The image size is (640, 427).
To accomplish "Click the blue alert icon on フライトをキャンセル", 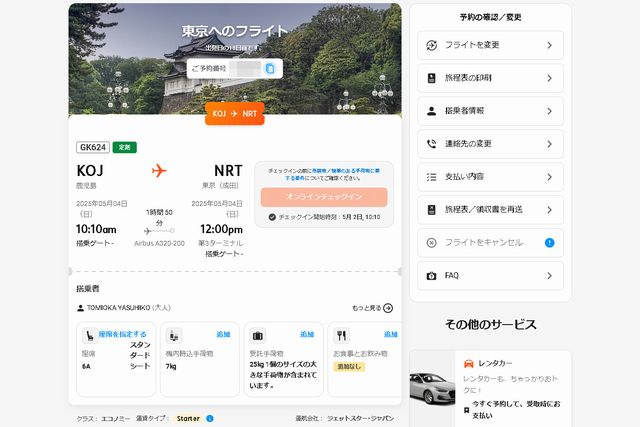I will click(x=549, y=242).
